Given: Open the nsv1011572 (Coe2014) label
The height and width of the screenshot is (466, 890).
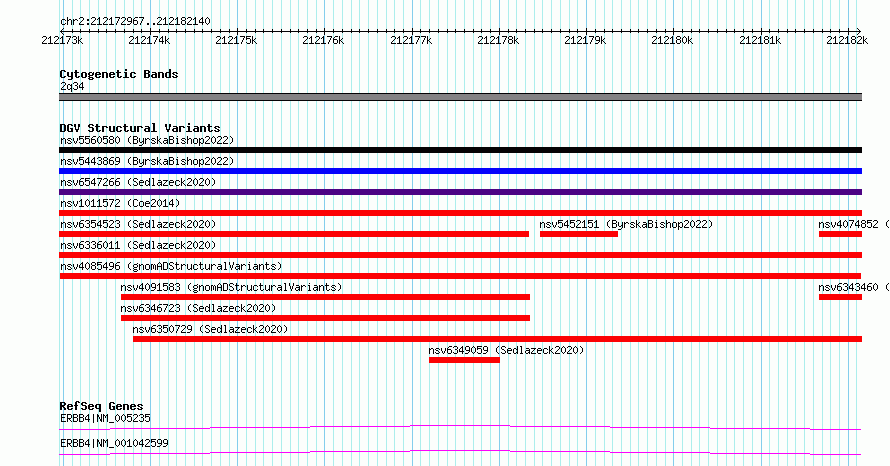Looking at the screenshot, I should pos(120,203).
